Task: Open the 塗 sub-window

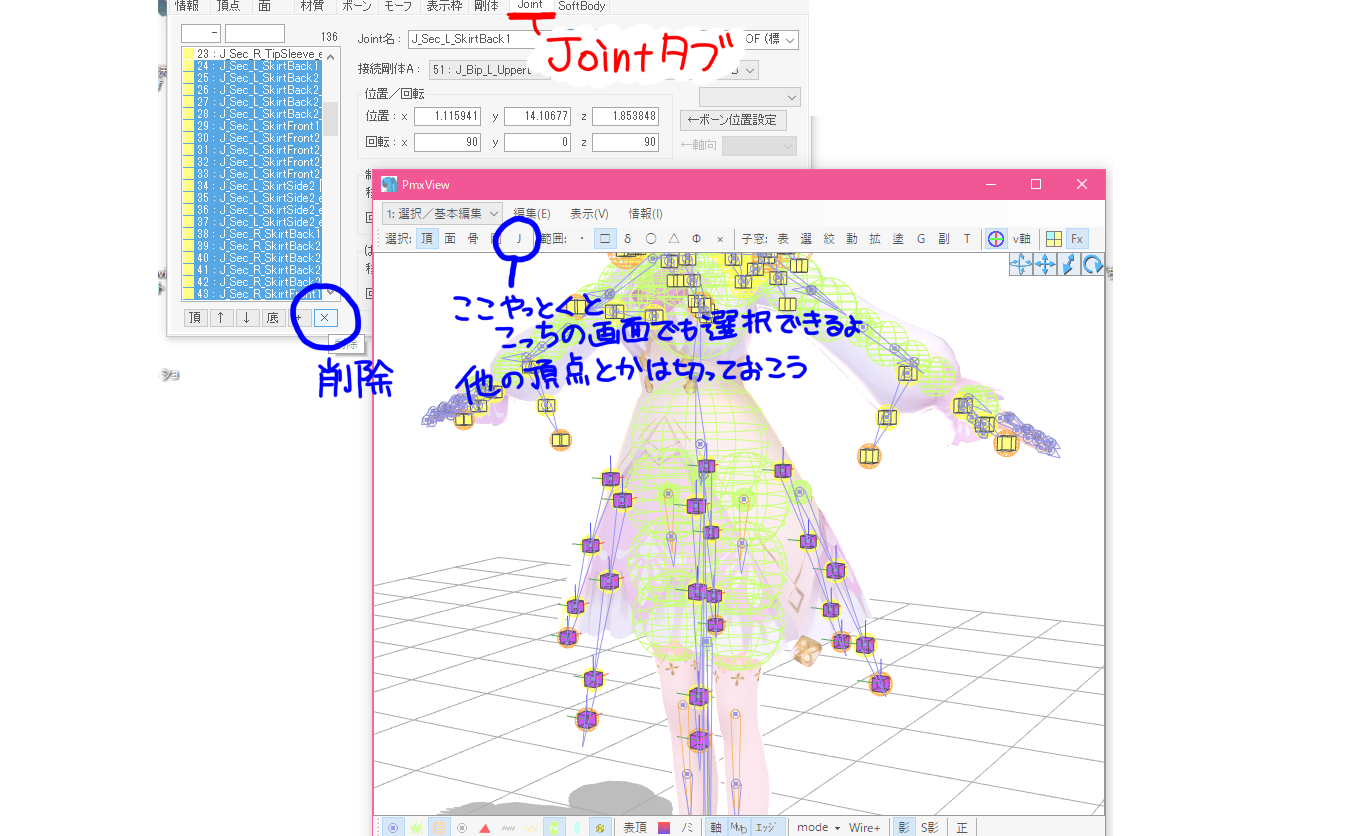Action: coord(898,239)
